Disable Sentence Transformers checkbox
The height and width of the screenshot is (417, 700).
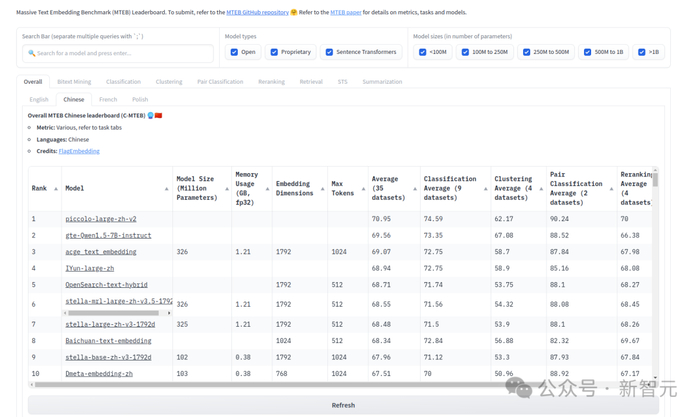[x=329, y=52]
